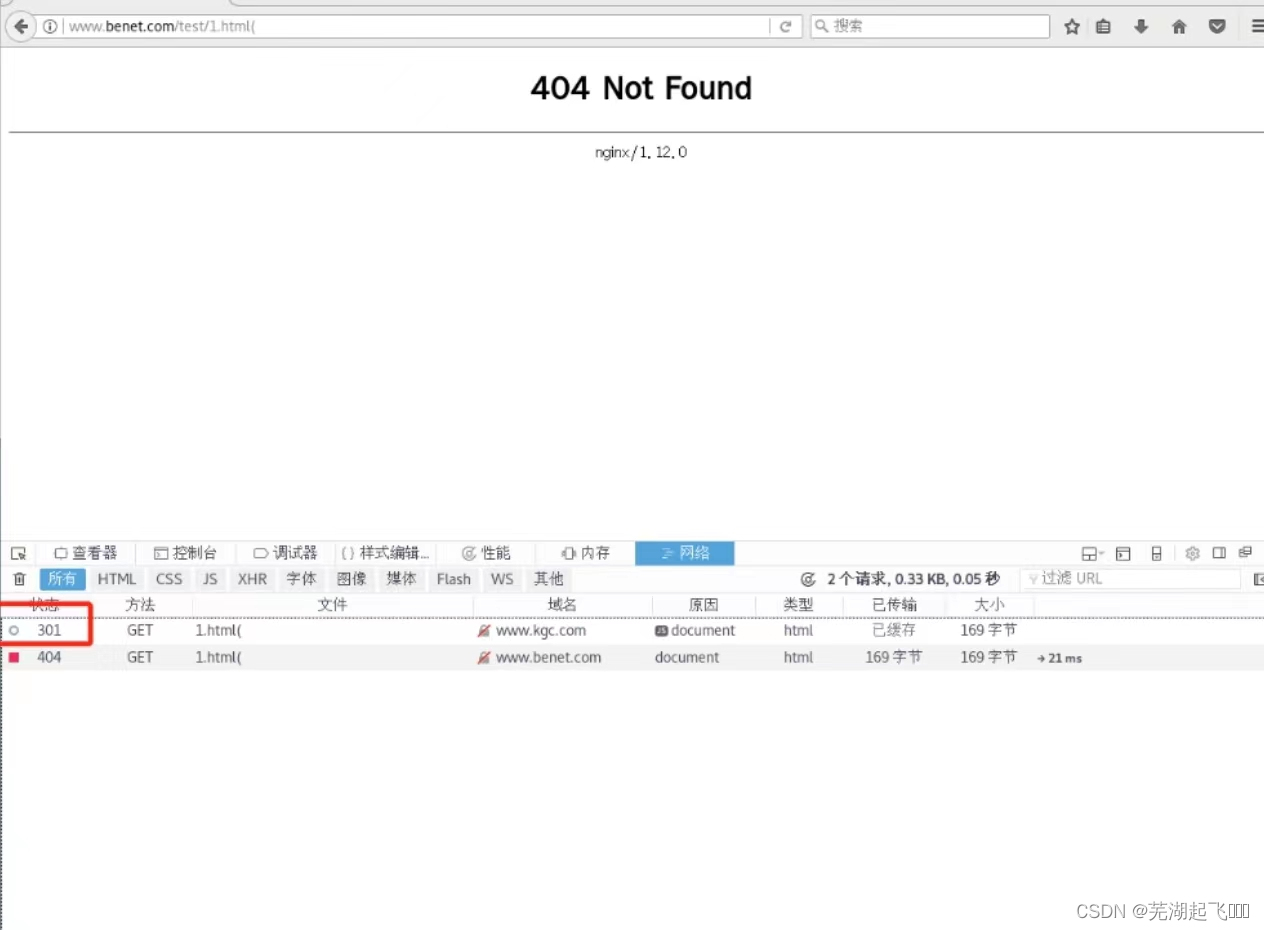Click inside the 过滤 URL filter field

[1130, 578]
